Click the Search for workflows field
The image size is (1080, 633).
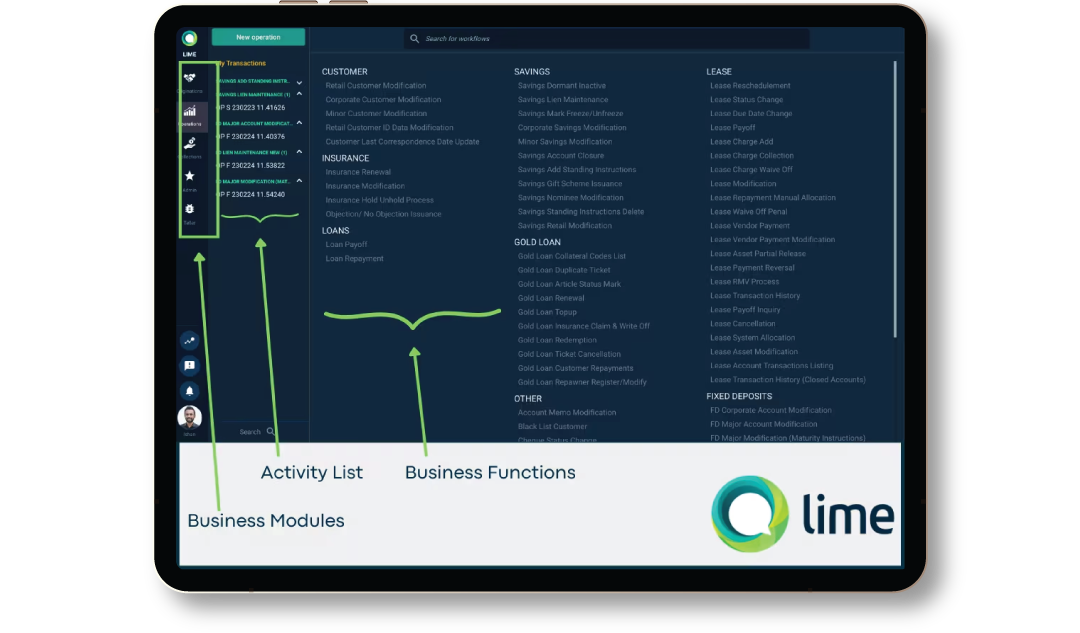tap(600, 38)
